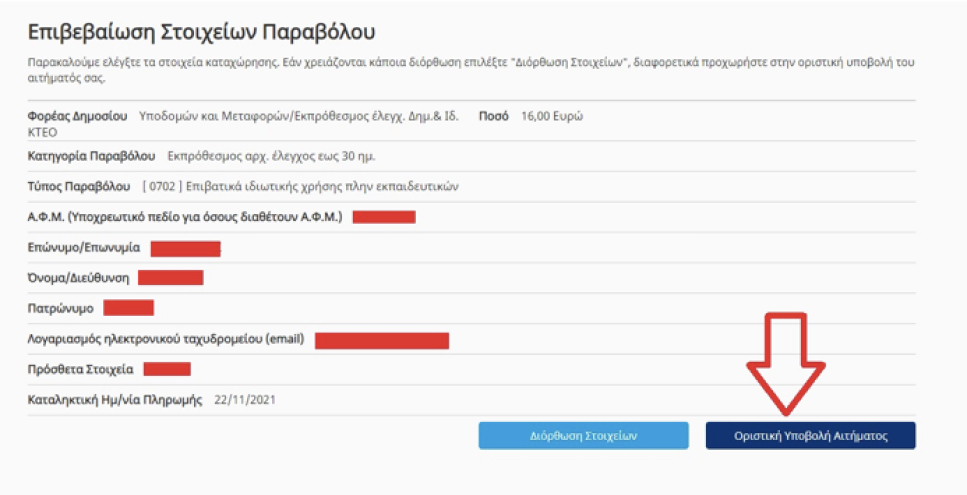967x495 pixels.
Task: Select the 16,00 Ευρώ amount
Action: (x=552, y=116)
